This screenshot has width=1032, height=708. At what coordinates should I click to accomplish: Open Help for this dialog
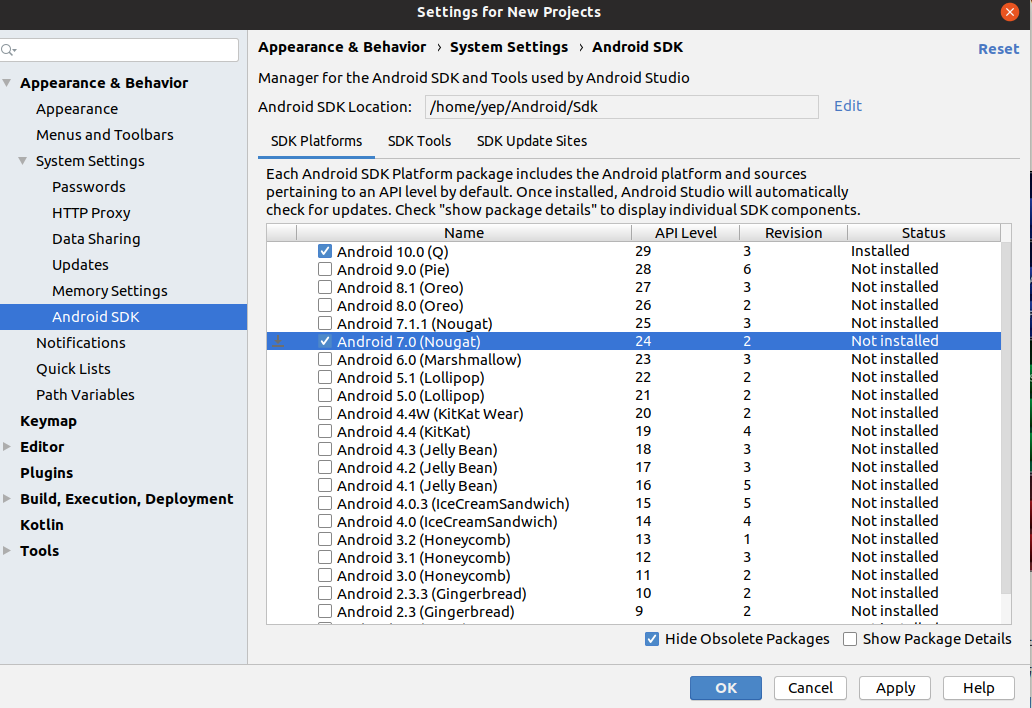click(979, 688)
